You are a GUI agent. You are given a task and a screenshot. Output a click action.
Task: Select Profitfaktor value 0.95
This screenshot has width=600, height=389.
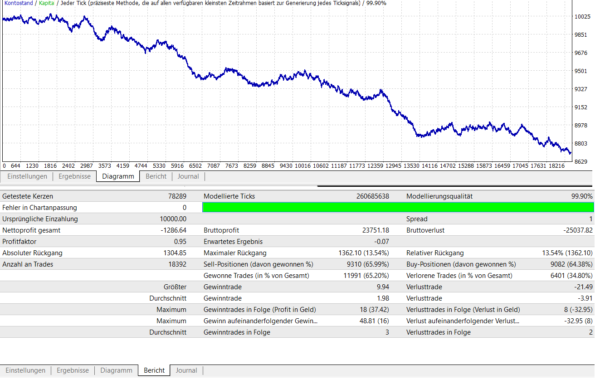(180, 241)
